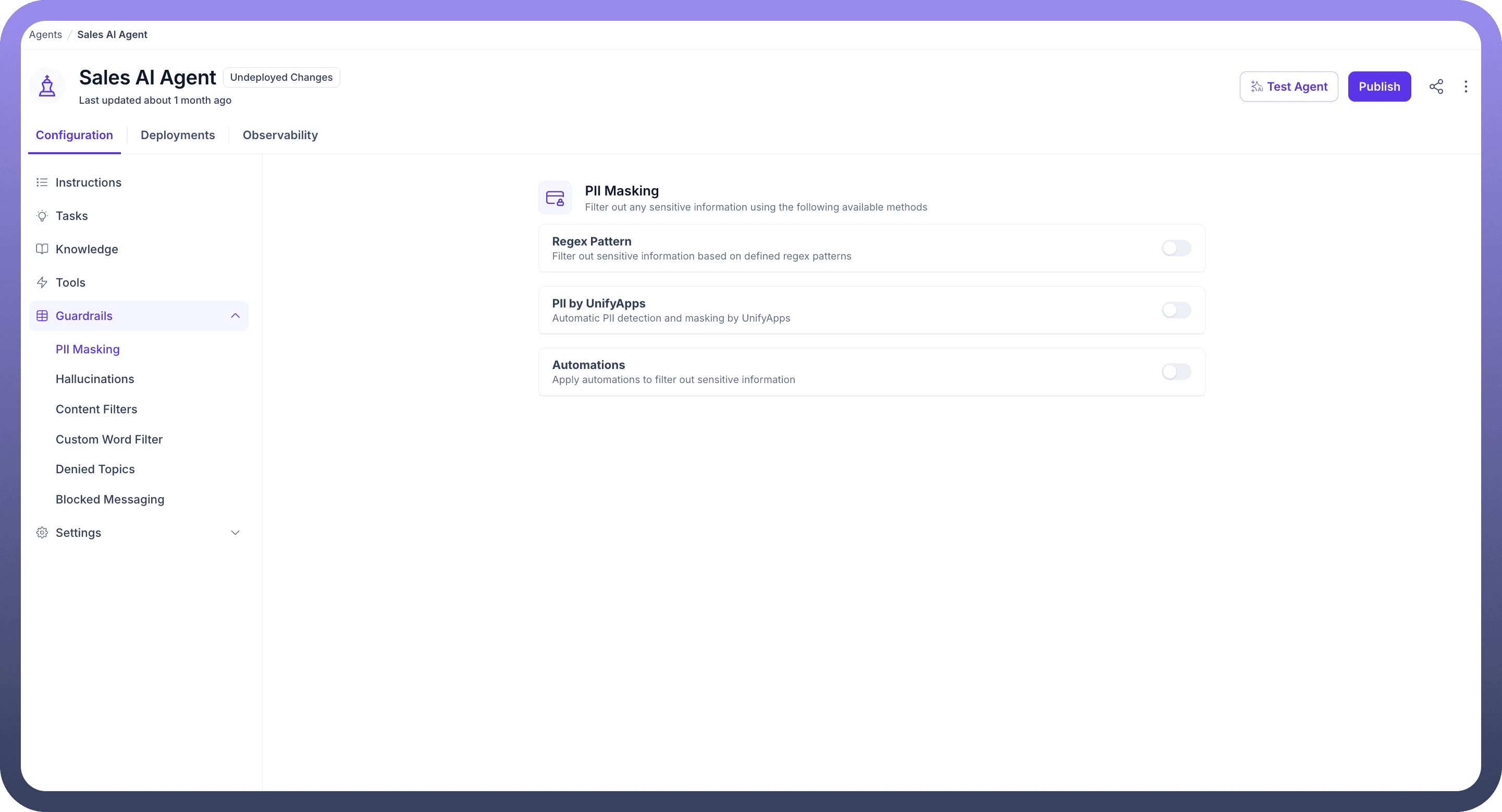Click the Tasks lightbulb icon

tap(42, 216)
